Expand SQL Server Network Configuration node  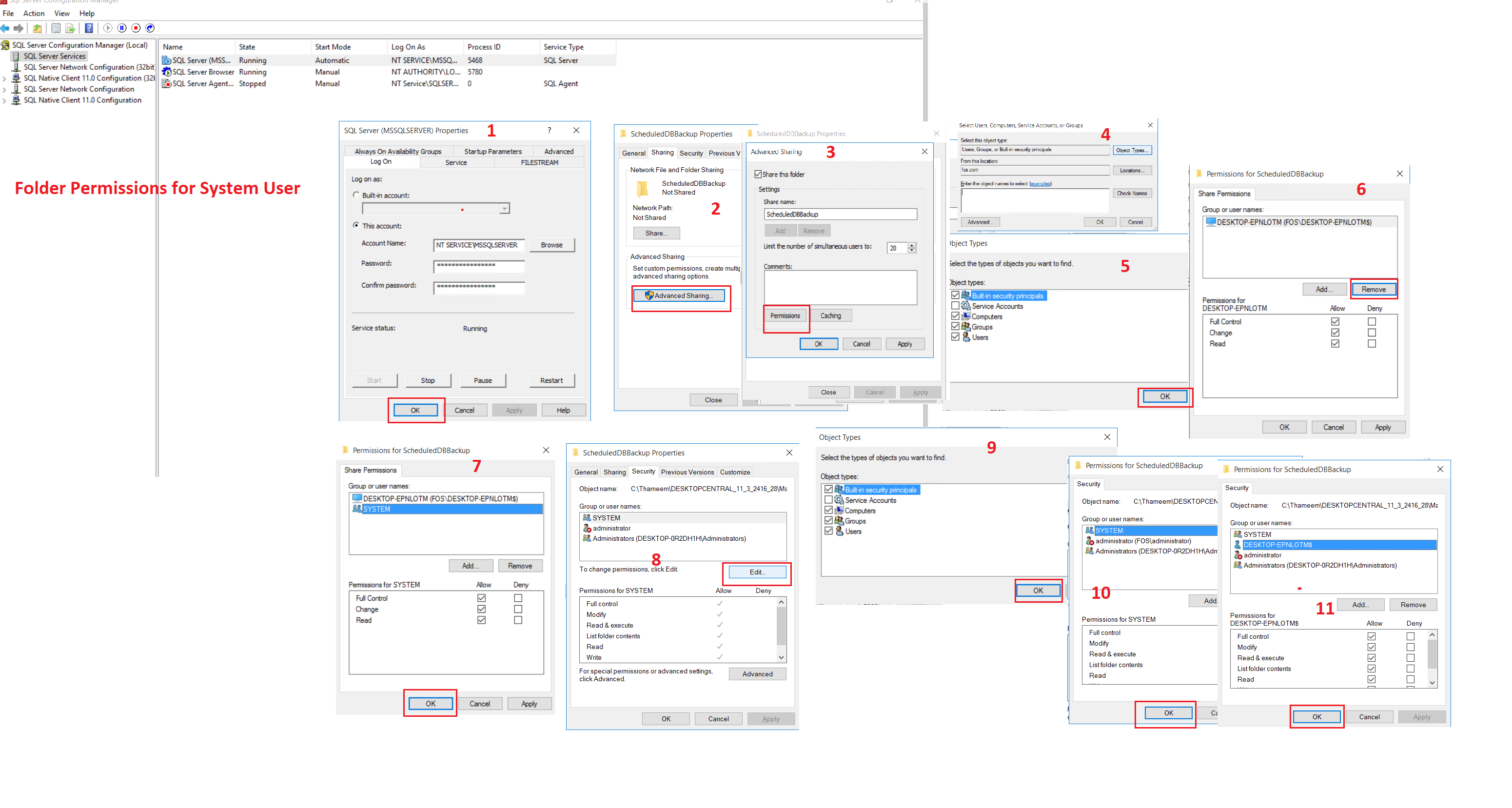click(5, 89)
